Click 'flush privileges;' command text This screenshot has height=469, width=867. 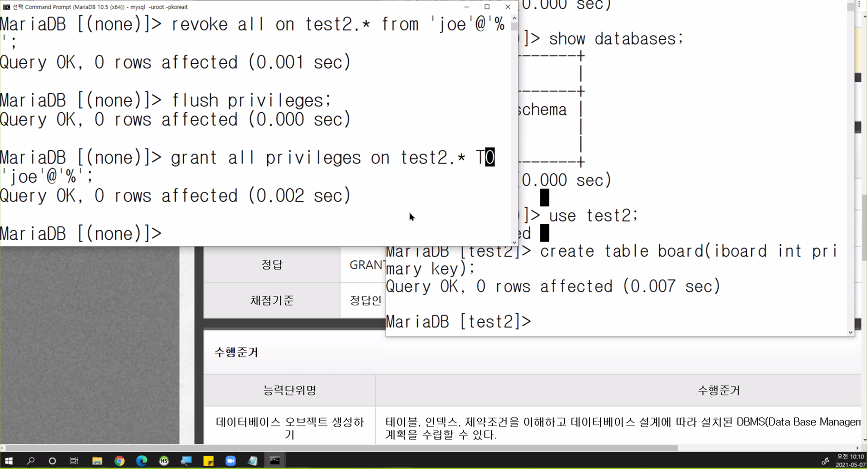point(251,101)
